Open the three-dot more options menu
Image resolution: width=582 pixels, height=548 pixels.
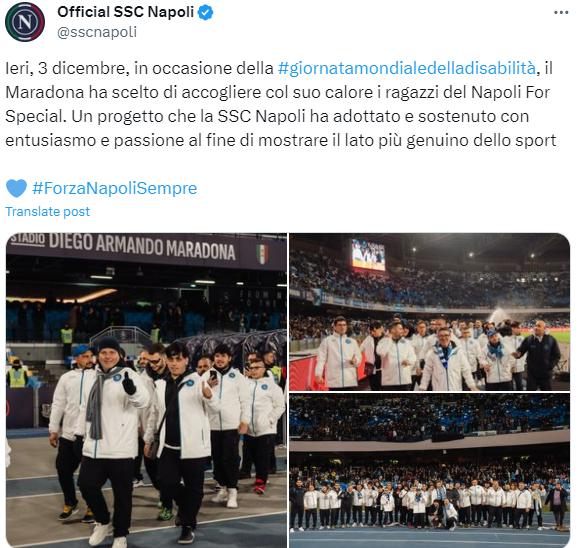561,12
